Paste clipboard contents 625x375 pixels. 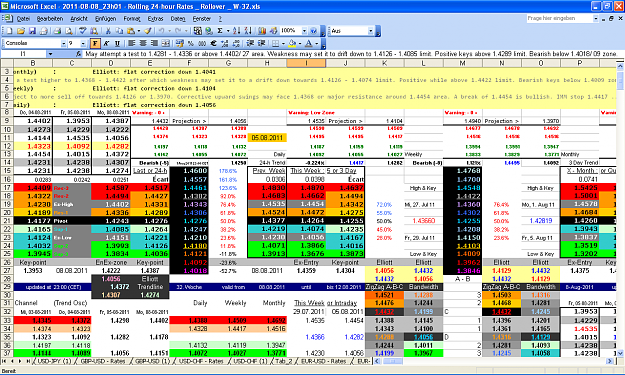pos(130,31)
